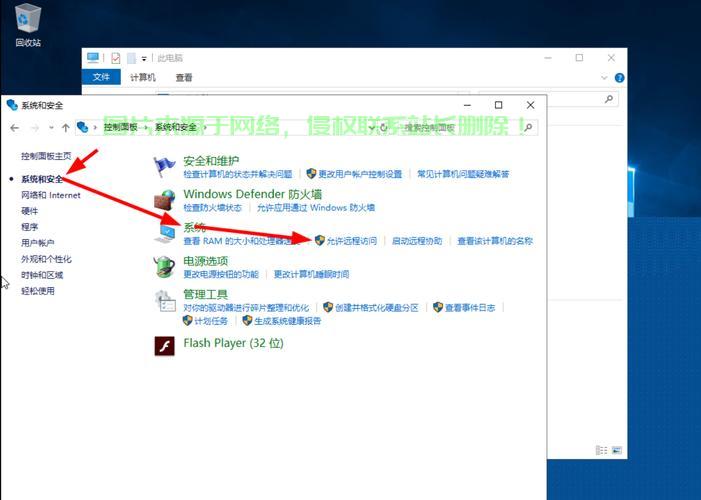Switch to details view in This PC window

(x=602, y=450)
